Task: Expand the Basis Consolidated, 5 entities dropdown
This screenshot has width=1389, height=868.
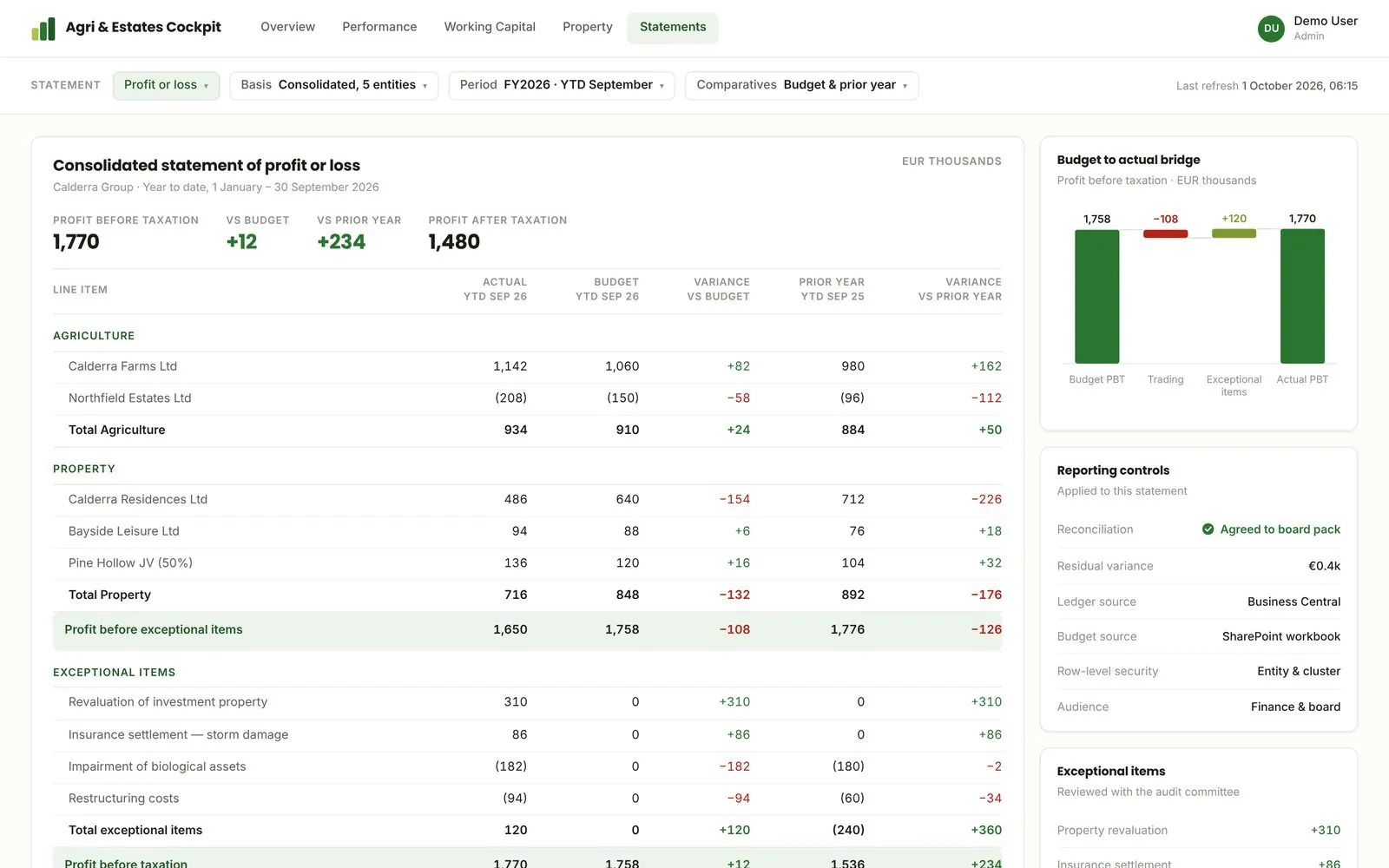Action: click(x=333, y=85)
